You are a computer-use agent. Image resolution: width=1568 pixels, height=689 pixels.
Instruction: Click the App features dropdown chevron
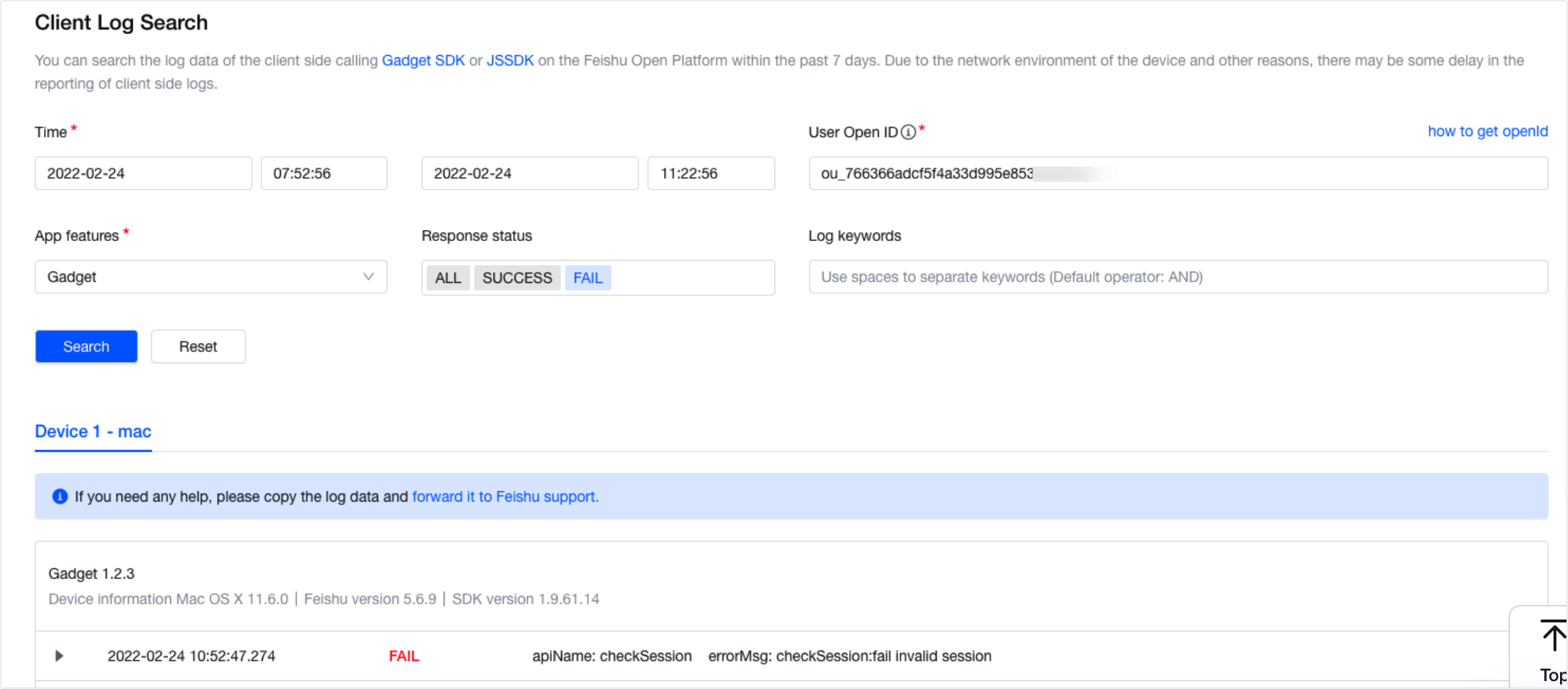pos(368,276)
